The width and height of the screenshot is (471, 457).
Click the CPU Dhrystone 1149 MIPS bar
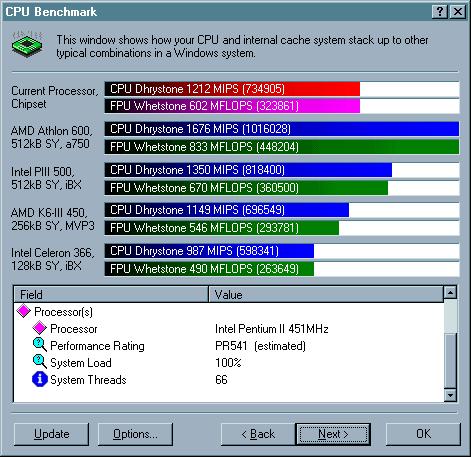227,210
